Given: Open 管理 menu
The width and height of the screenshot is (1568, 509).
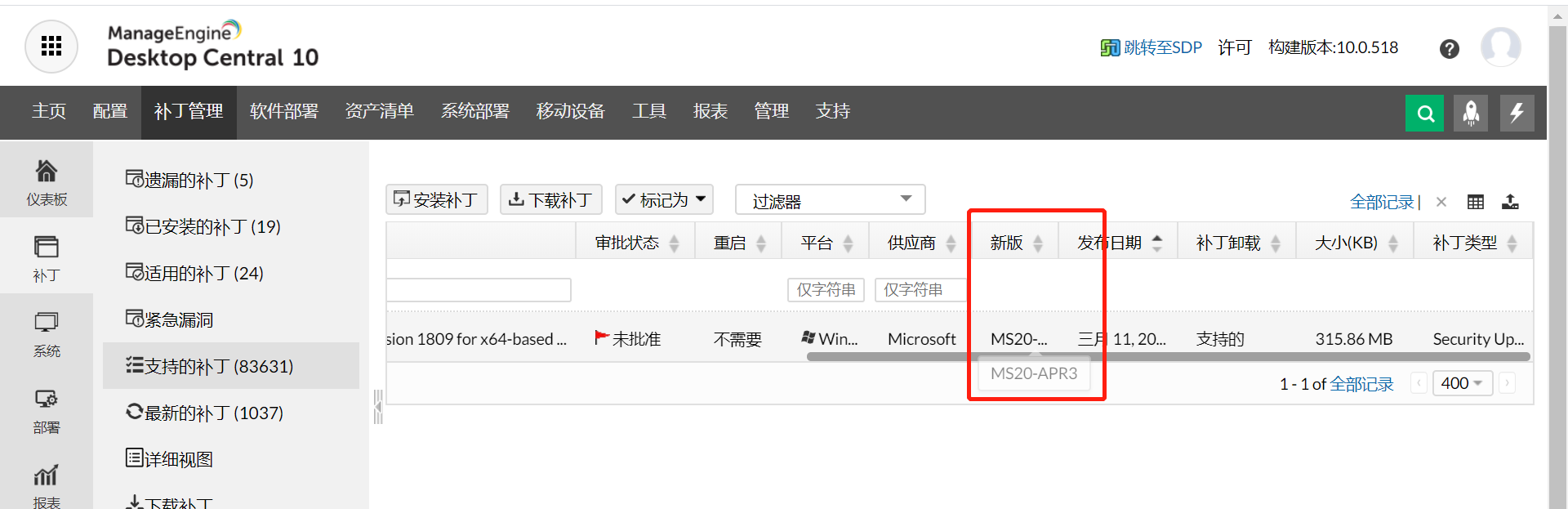Looking at the screenshot, I should 772,111.
